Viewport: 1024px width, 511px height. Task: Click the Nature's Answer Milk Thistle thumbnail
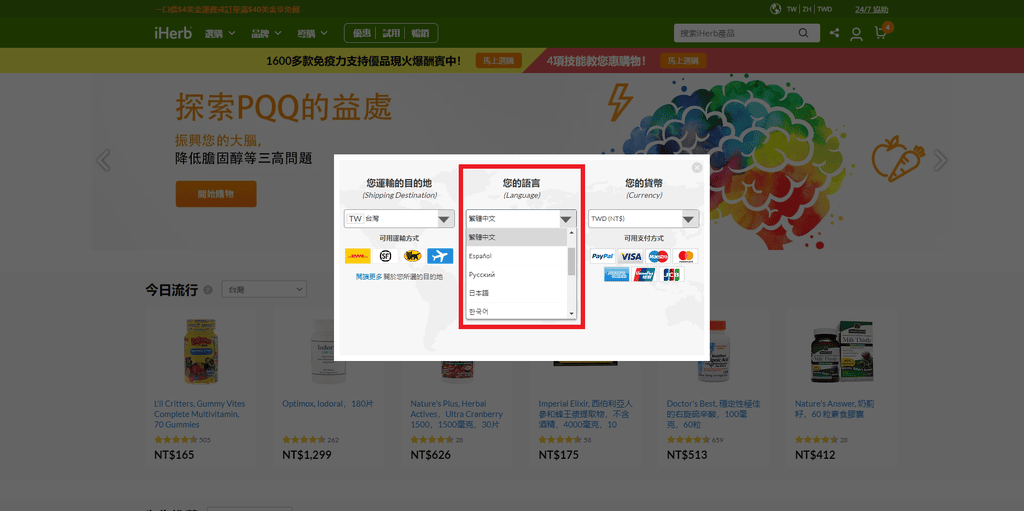(x=842, y=352)
